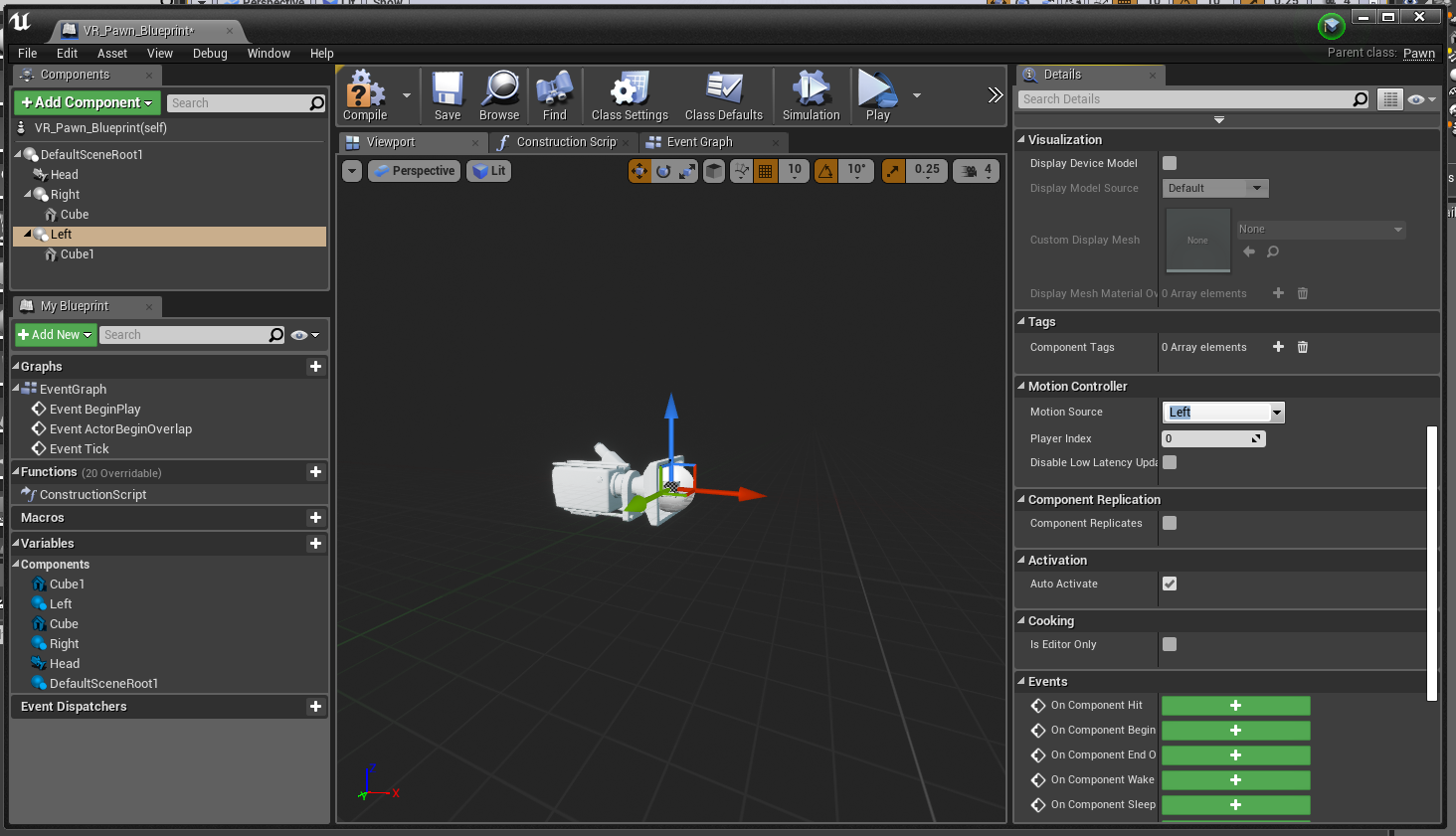Open Compile options dropdown arrow

point(407,95)
